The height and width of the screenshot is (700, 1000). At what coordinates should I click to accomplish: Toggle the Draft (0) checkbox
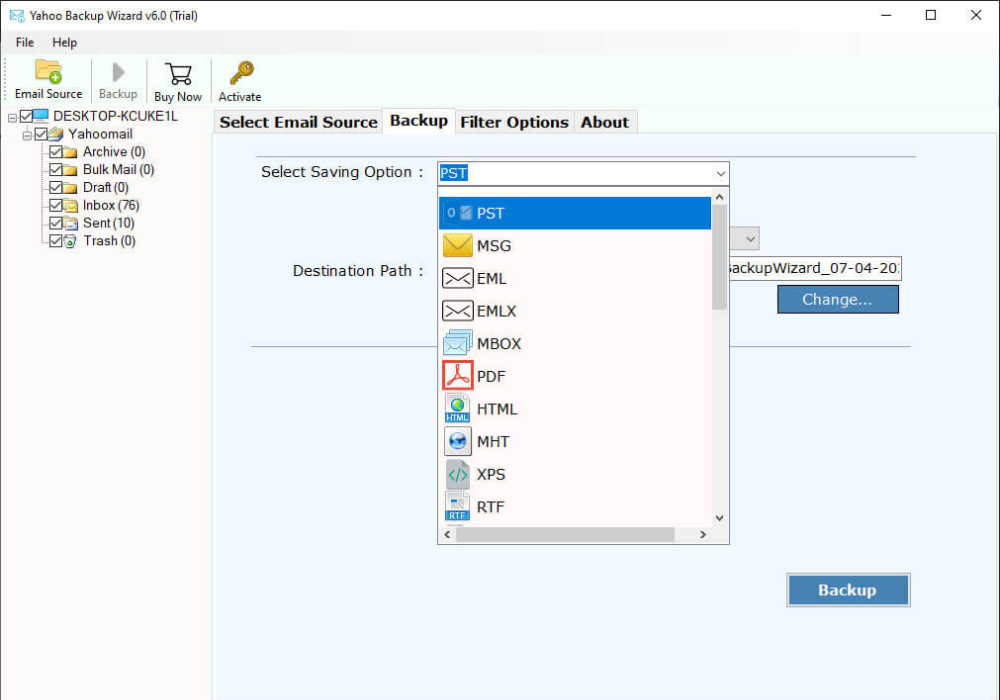coord(56,187)
